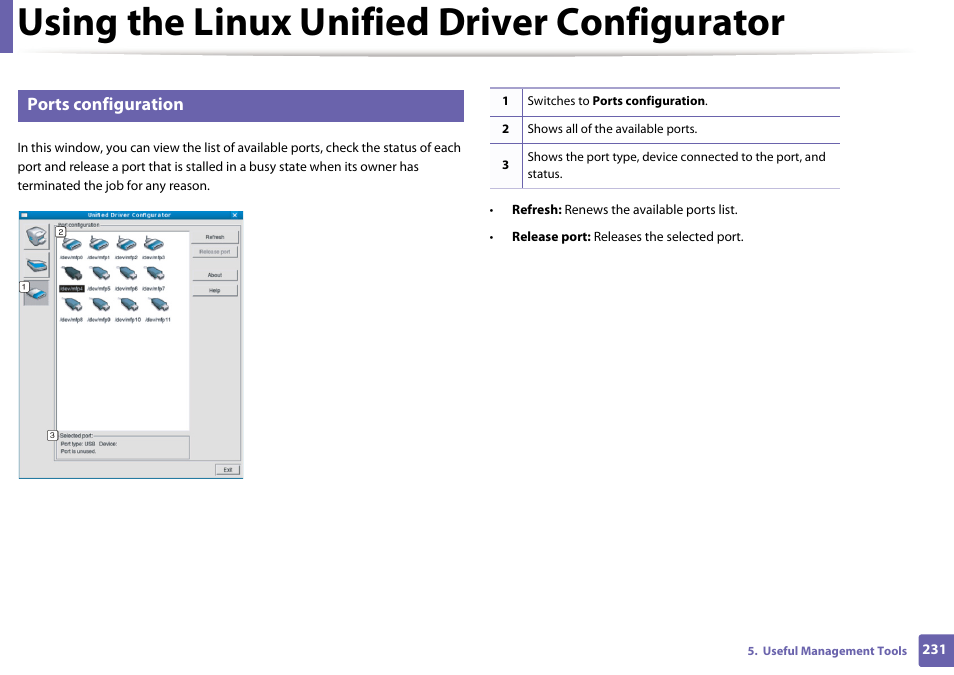Exit the Unified Driver Configurator
The height and width of the screenshot is (675, 954).
(x=228, y=469)
